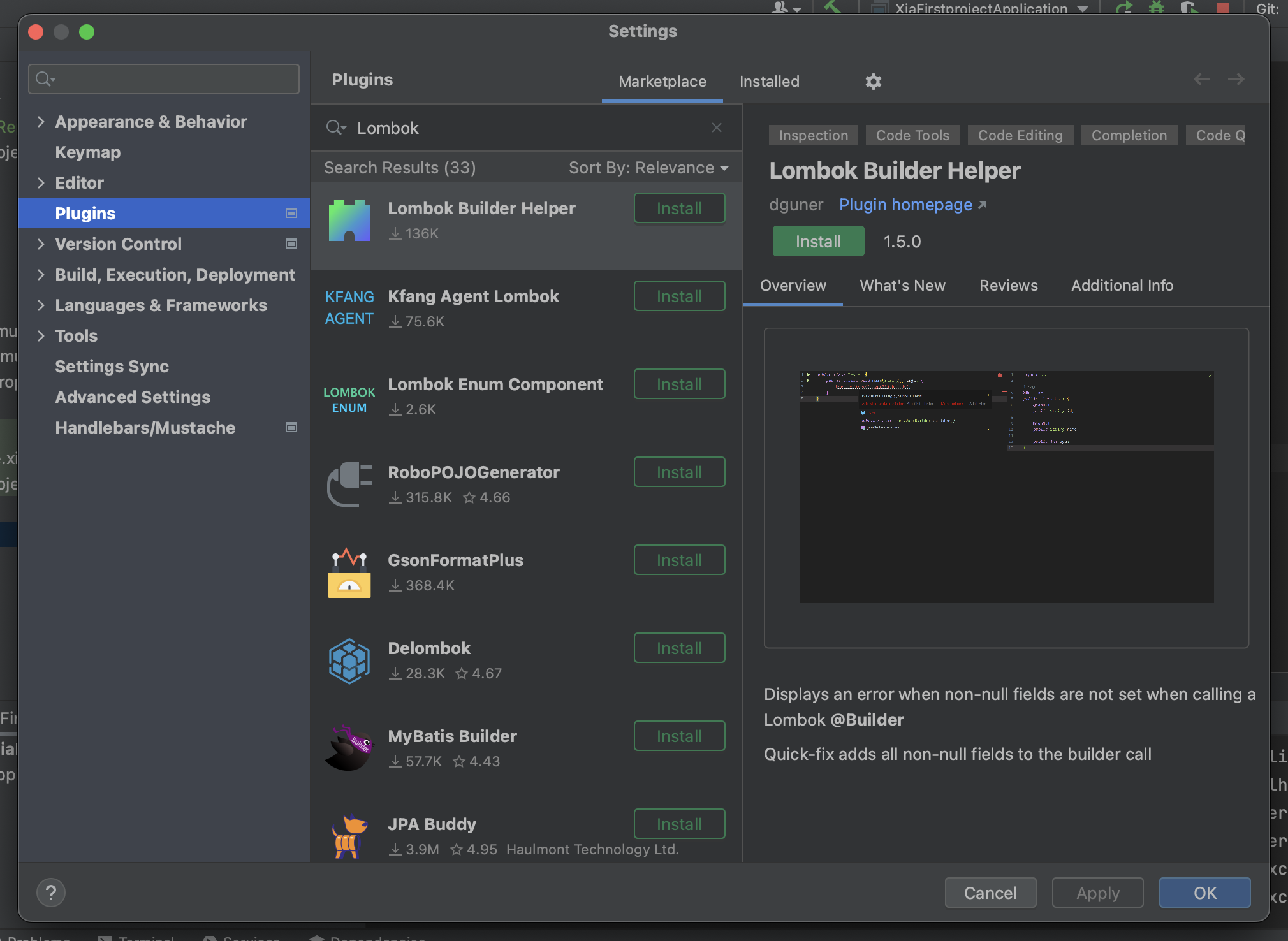The width and height of the screenshot is (1288, 941).
Task: Click the project-level marker icon beside Plugins
Action: (291, 213)
